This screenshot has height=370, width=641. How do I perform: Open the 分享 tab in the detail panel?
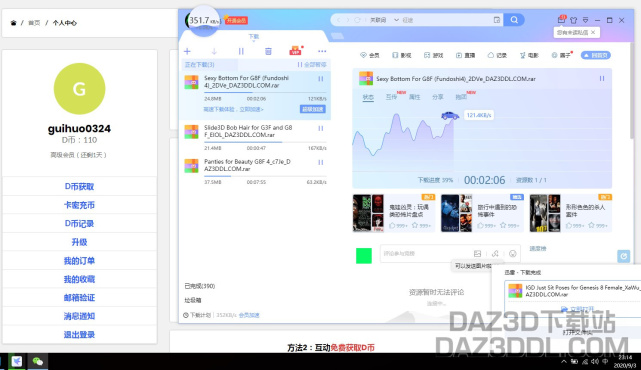[x=437, y=97]
